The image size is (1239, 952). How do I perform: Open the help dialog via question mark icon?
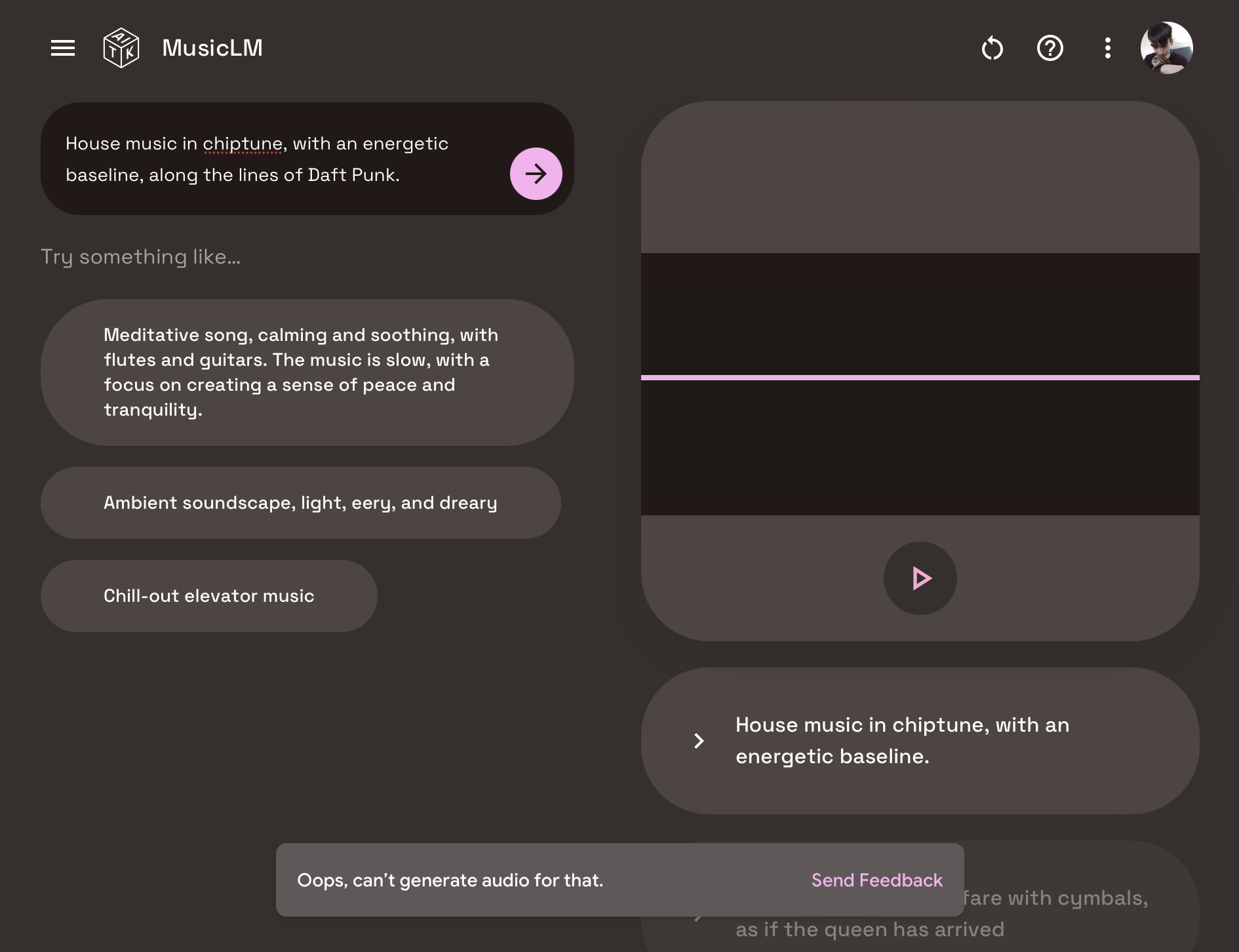1050,48
